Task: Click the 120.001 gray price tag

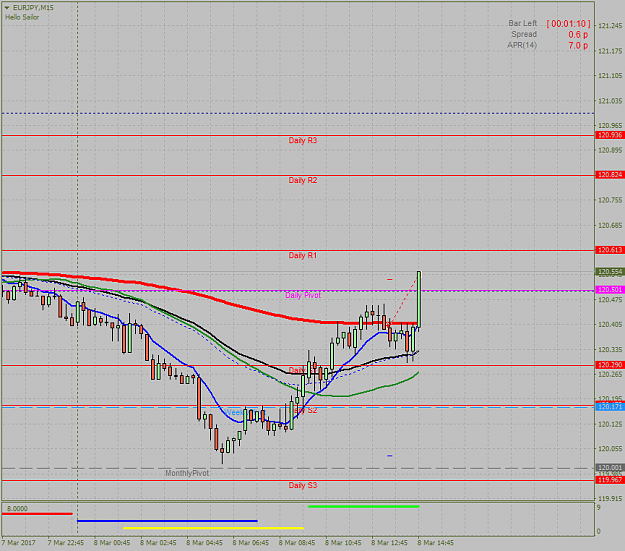Action: click(x=610, y=467)
